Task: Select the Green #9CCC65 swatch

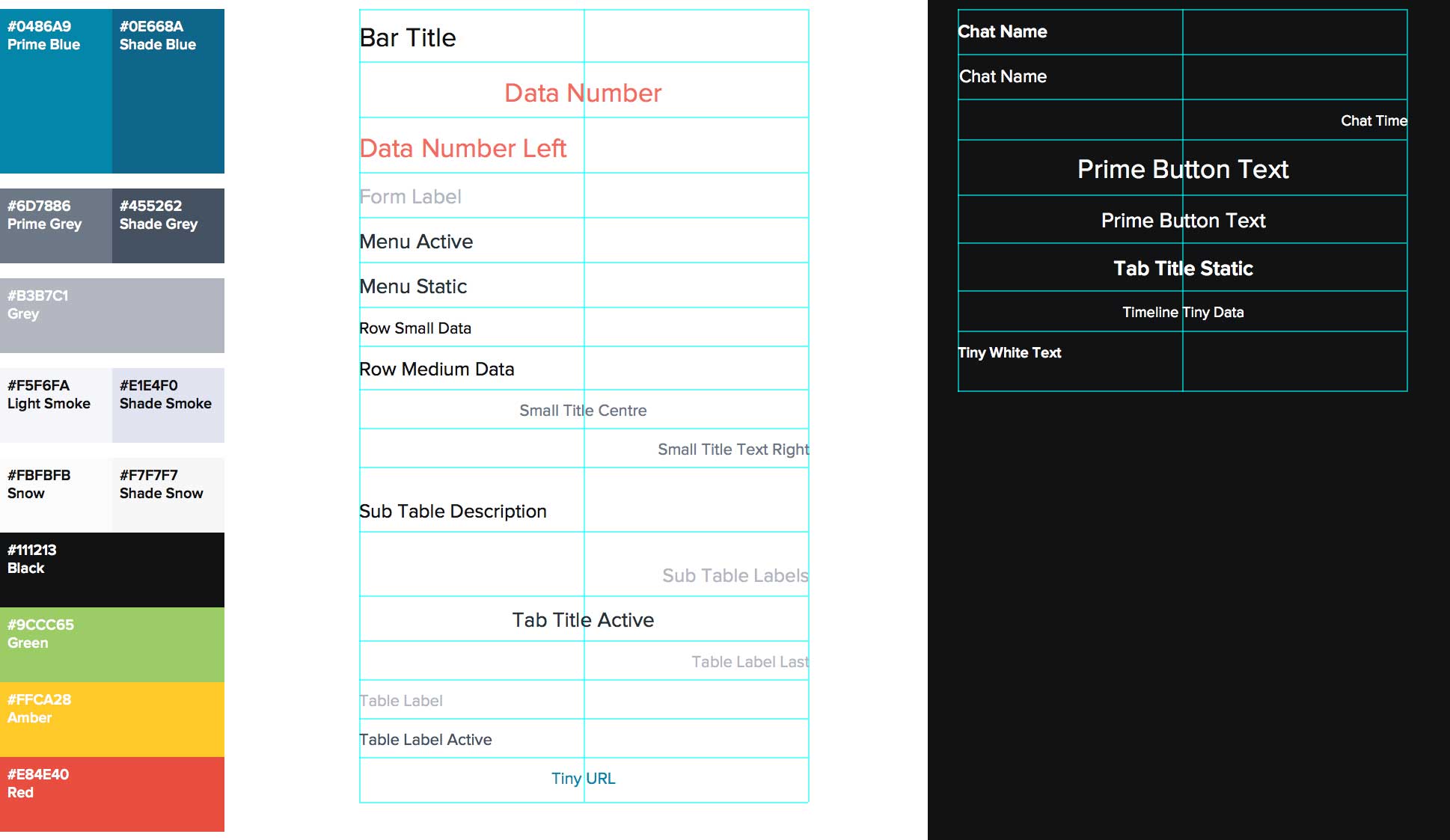Action: pos(112,645)
